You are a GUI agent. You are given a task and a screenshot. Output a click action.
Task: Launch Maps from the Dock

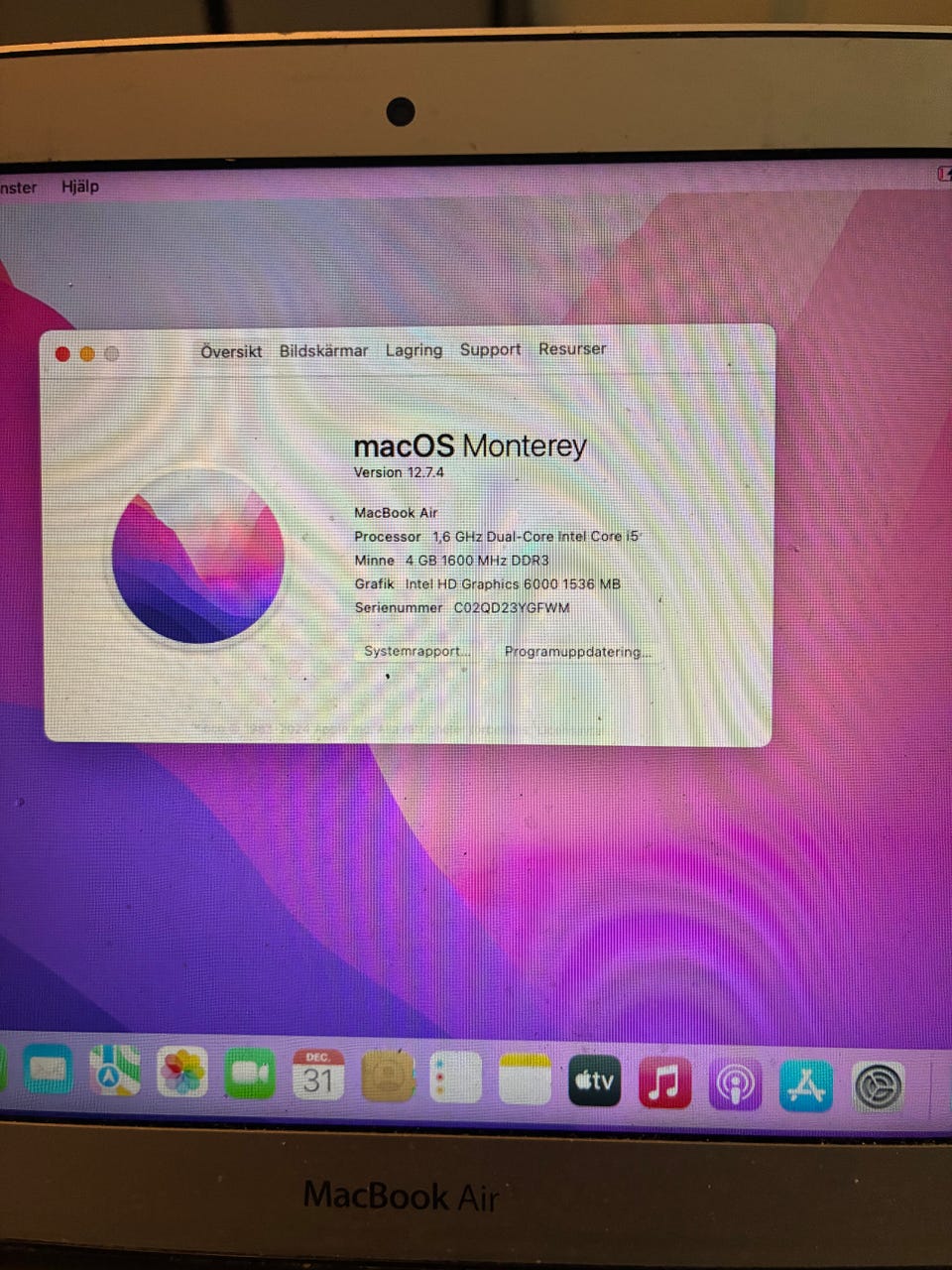point(115,1072)
